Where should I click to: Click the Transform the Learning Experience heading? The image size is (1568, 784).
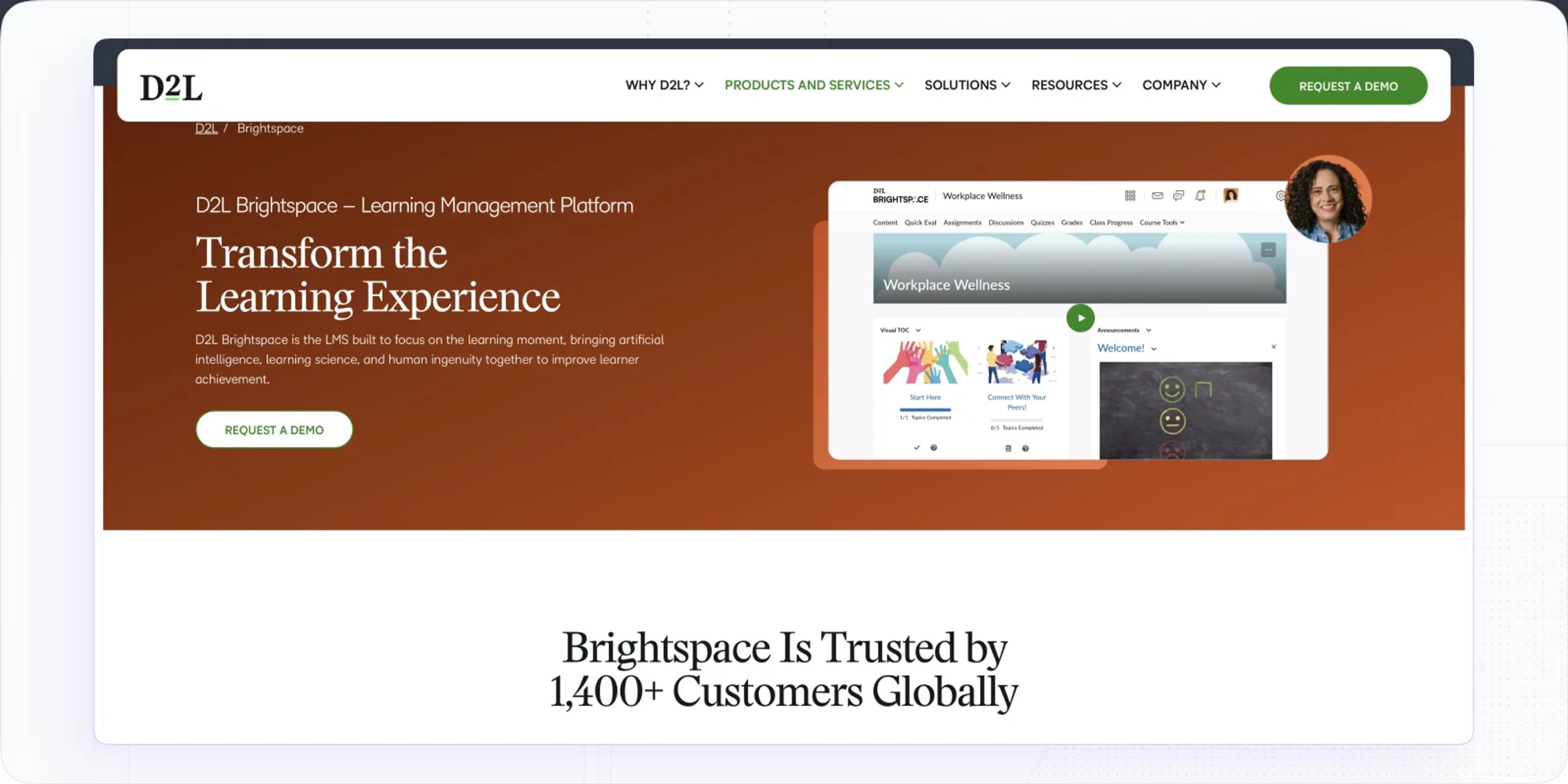pyautogui.click(x=377, y=275)
